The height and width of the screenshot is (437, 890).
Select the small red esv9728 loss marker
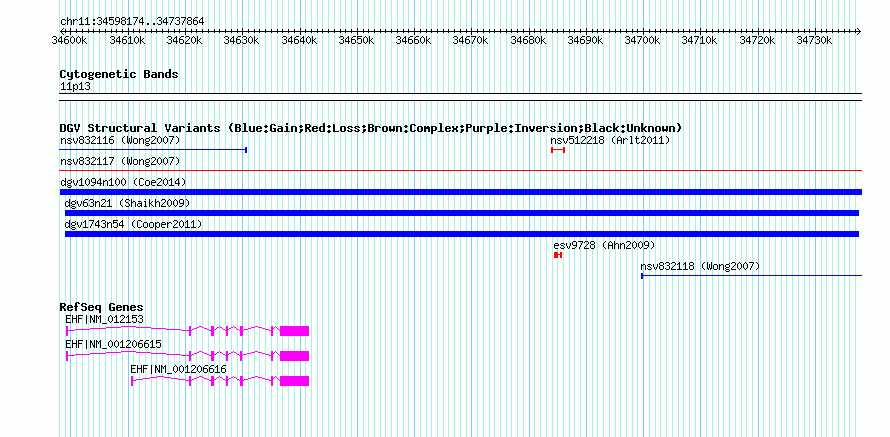pyautogui.click(x=558, y=255)
